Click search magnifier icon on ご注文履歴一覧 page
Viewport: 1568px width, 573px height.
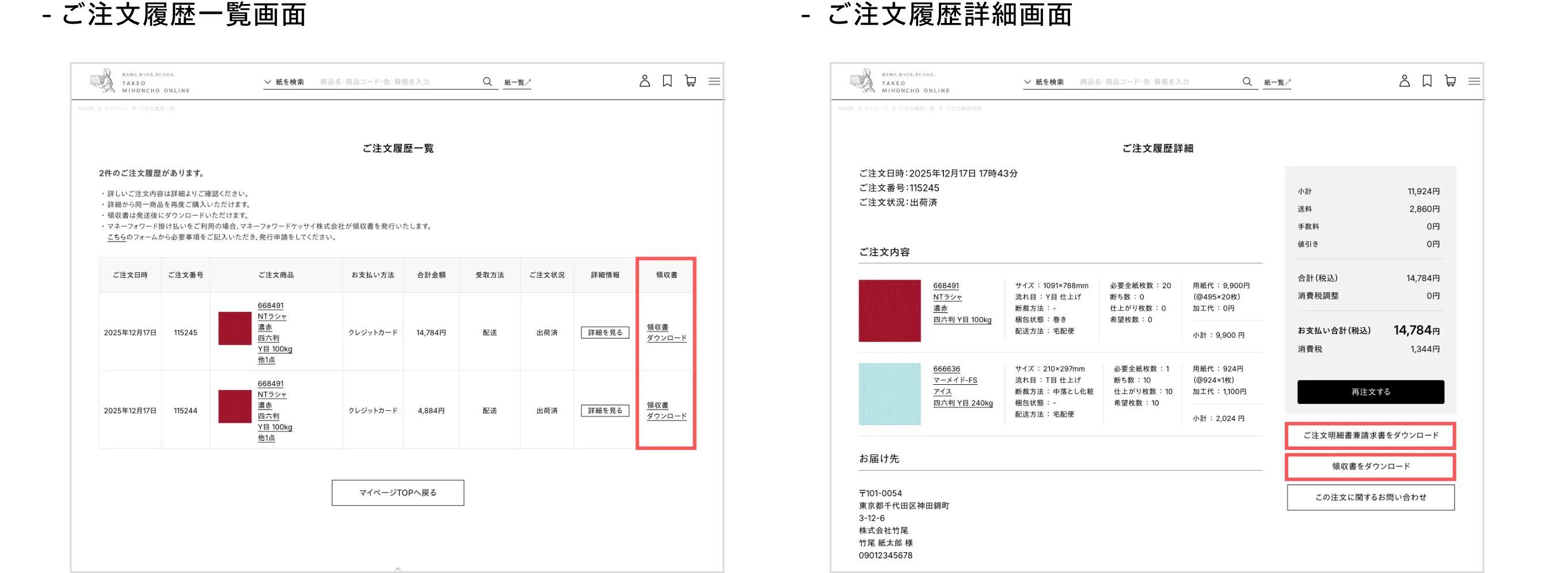[487, 82]
